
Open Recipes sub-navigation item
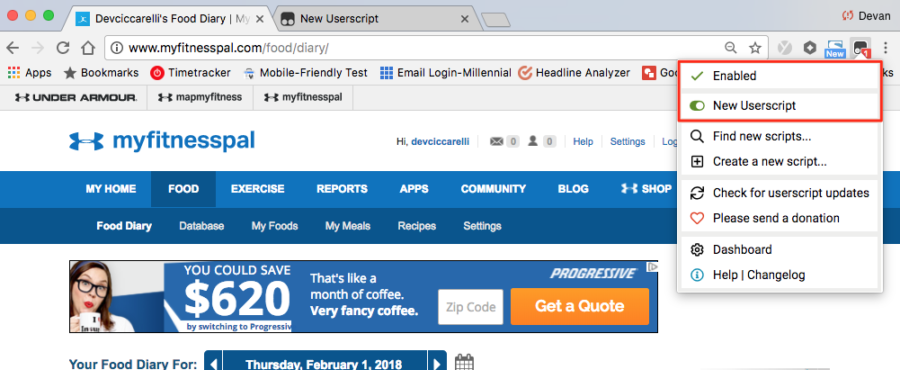[x=417, y=226]
